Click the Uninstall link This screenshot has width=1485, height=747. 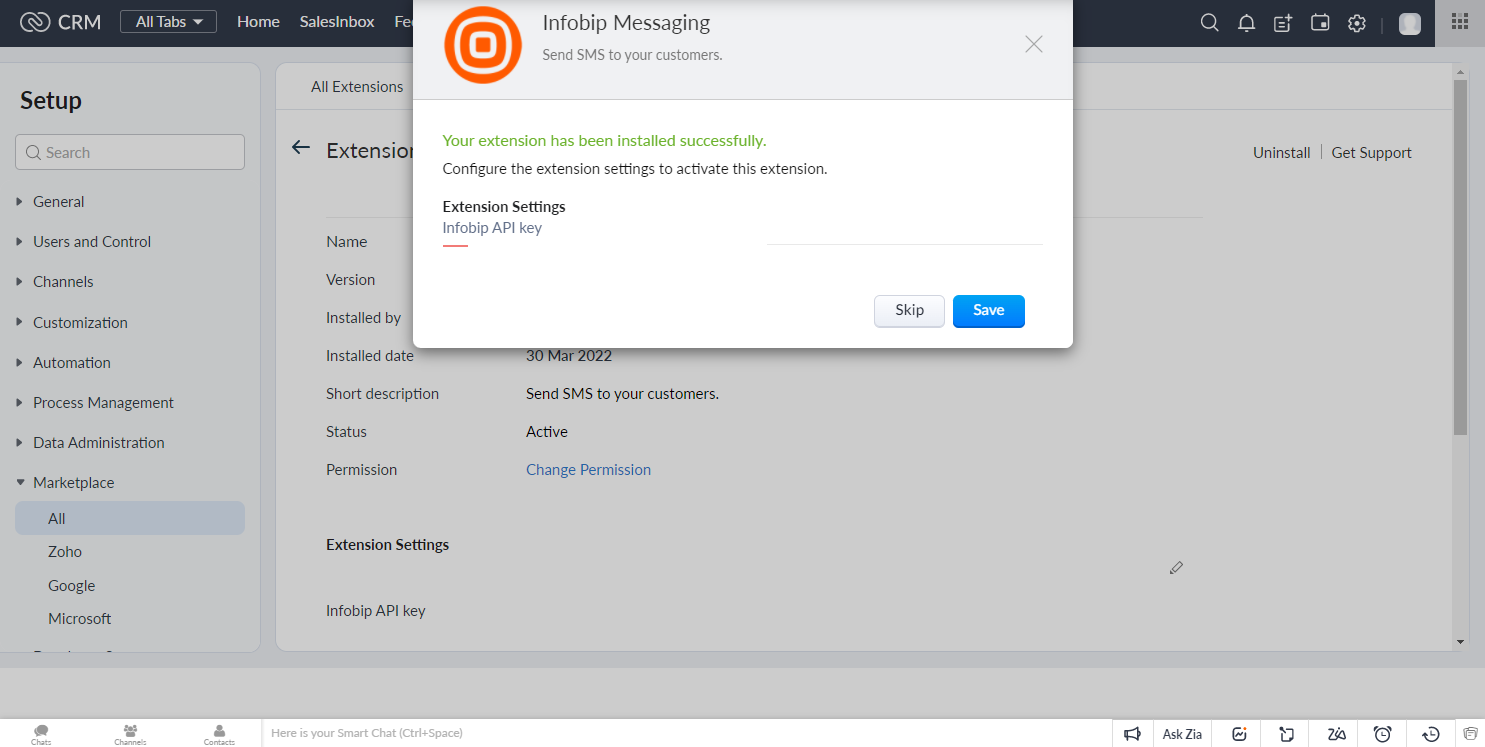tap(1281, 152)
